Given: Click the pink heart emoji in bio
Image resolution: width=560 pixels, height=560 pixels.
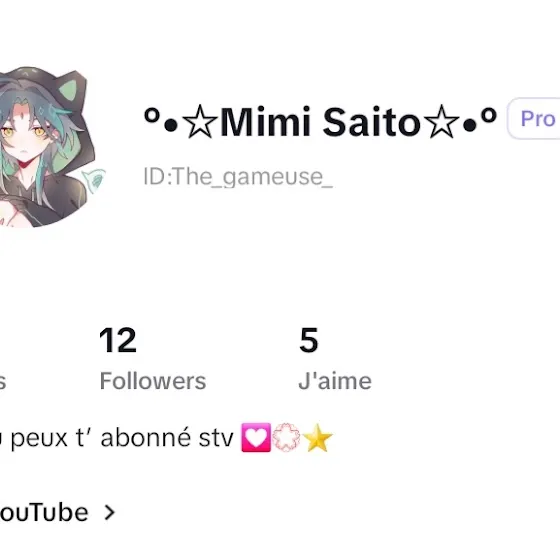Looking at the screenshot, I should pos(256,438).
